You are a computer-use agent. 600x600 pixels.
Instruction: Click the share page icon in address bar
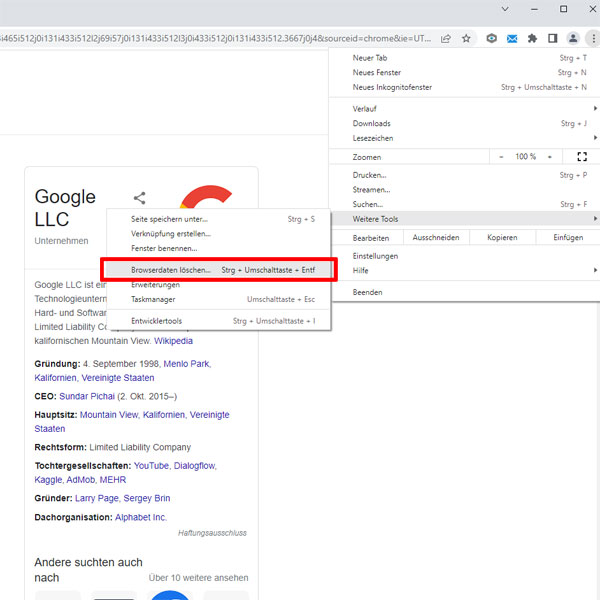(x=445, y=38)
